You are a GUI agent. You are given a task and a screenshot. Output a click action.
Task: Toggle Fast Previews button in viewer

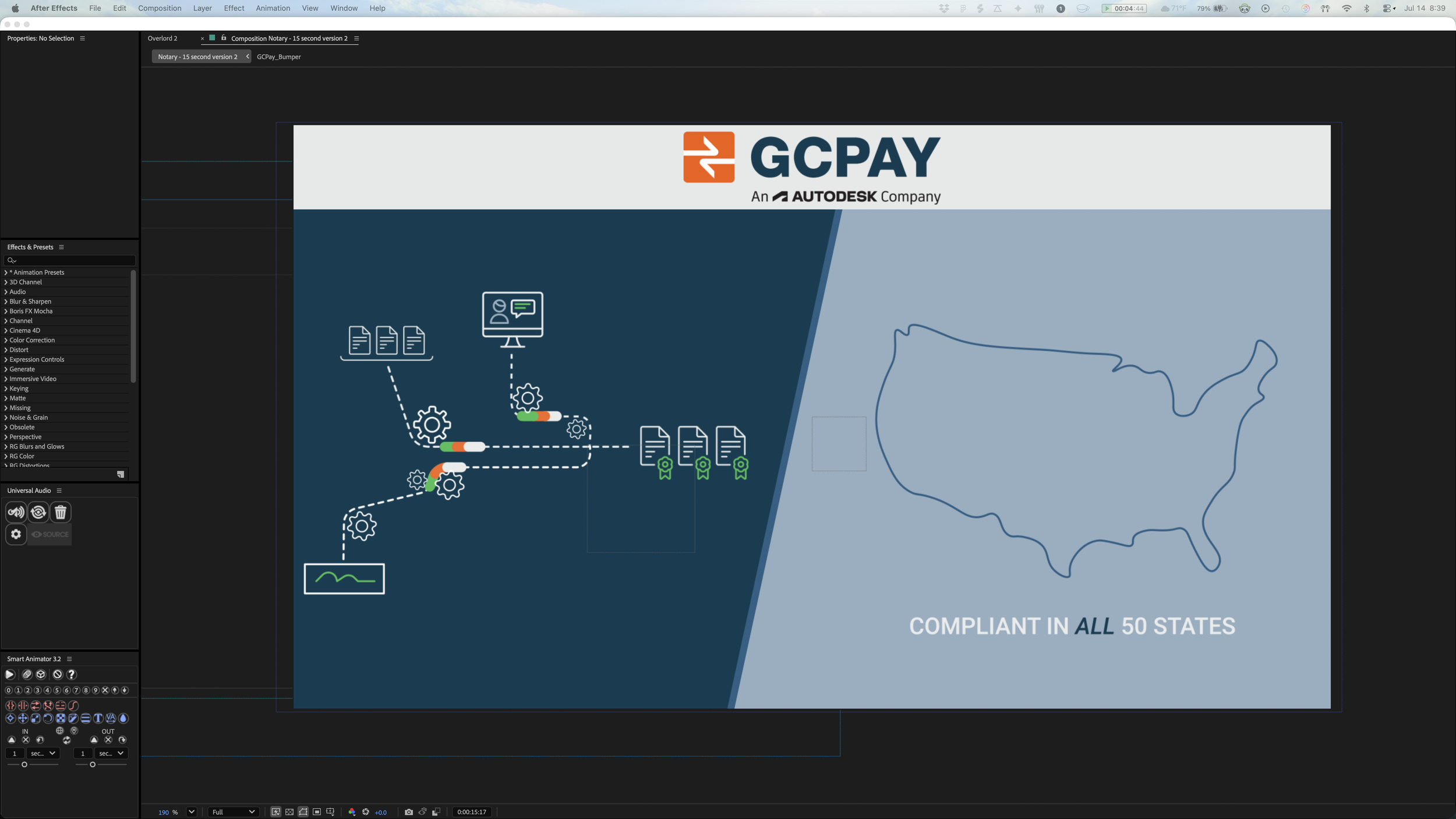pyautogui.click(x=276, y=812)
